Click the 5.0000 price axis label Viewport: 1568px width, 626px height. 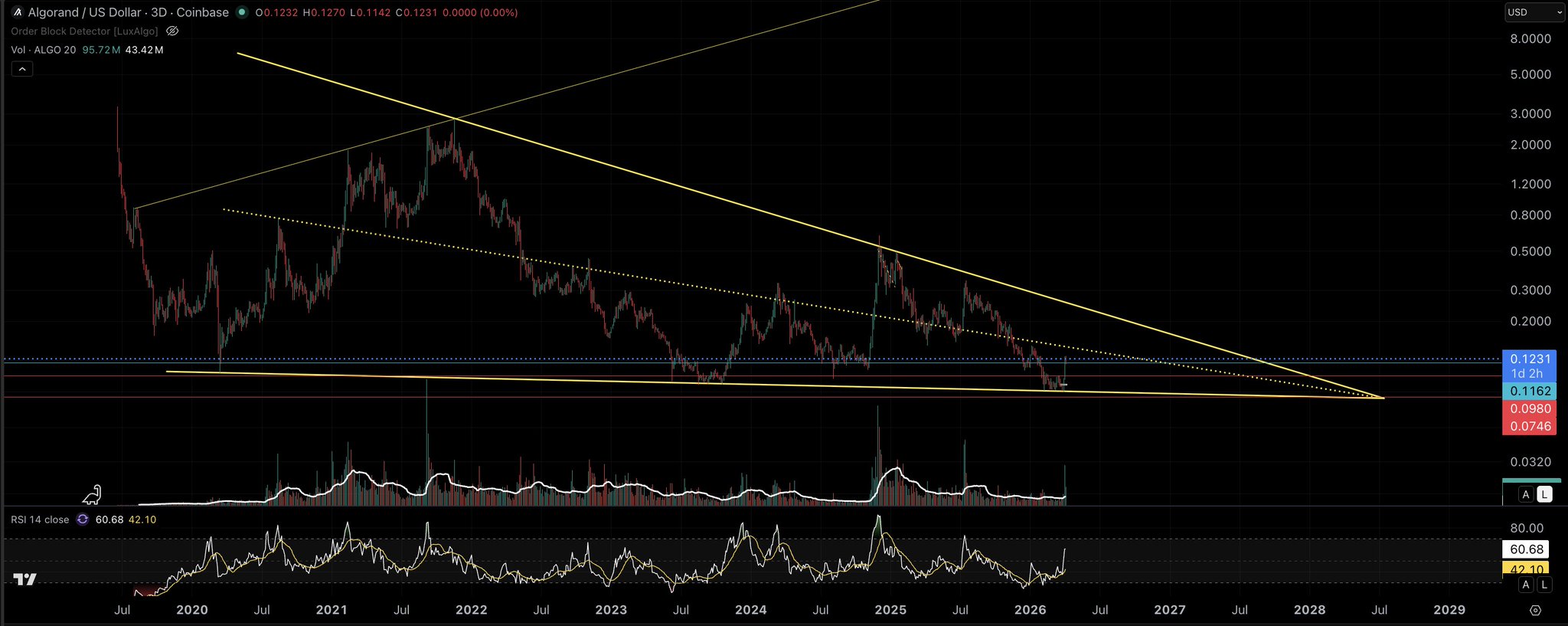point(1530,75)
